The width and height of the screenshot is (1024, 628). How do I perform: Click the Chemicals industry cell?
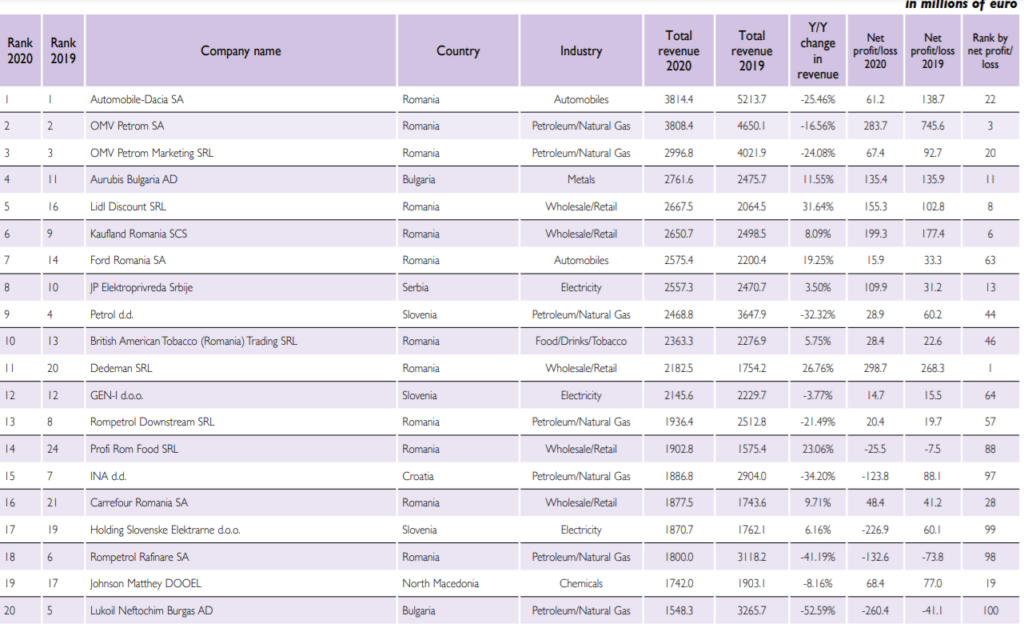coord(581,584)
